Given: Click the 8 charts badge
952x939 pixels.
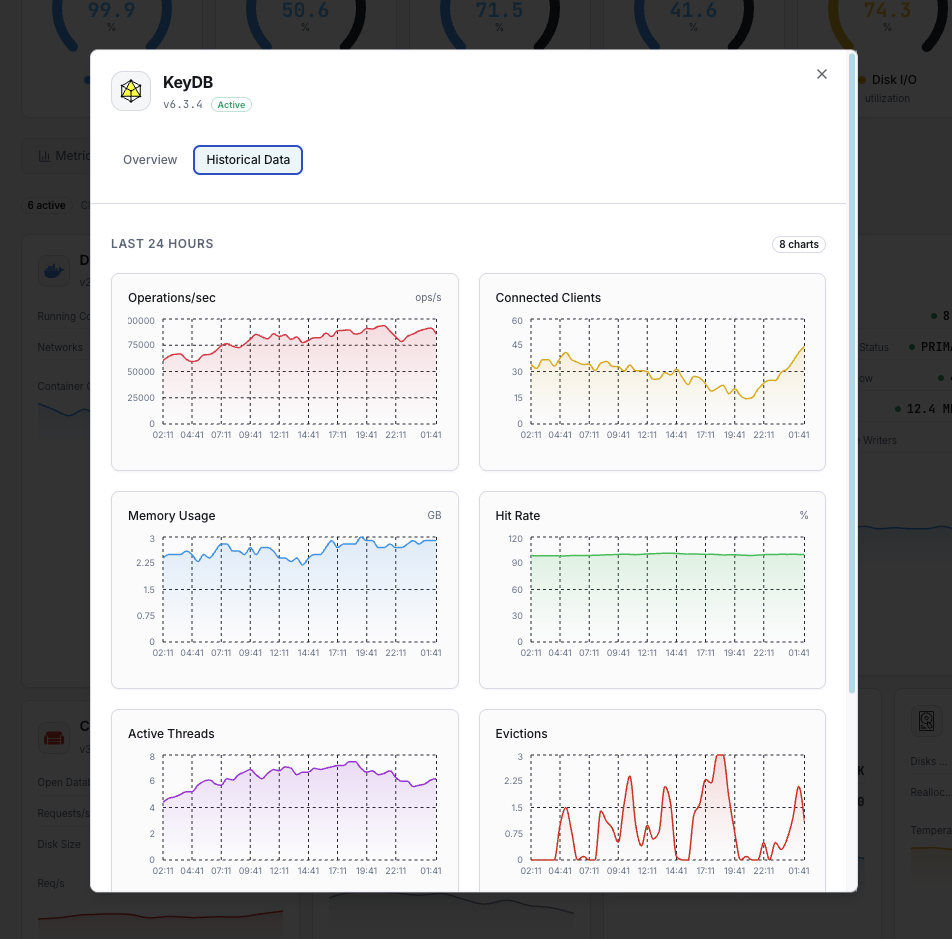Looking at the screenshot, I should 798,244.
